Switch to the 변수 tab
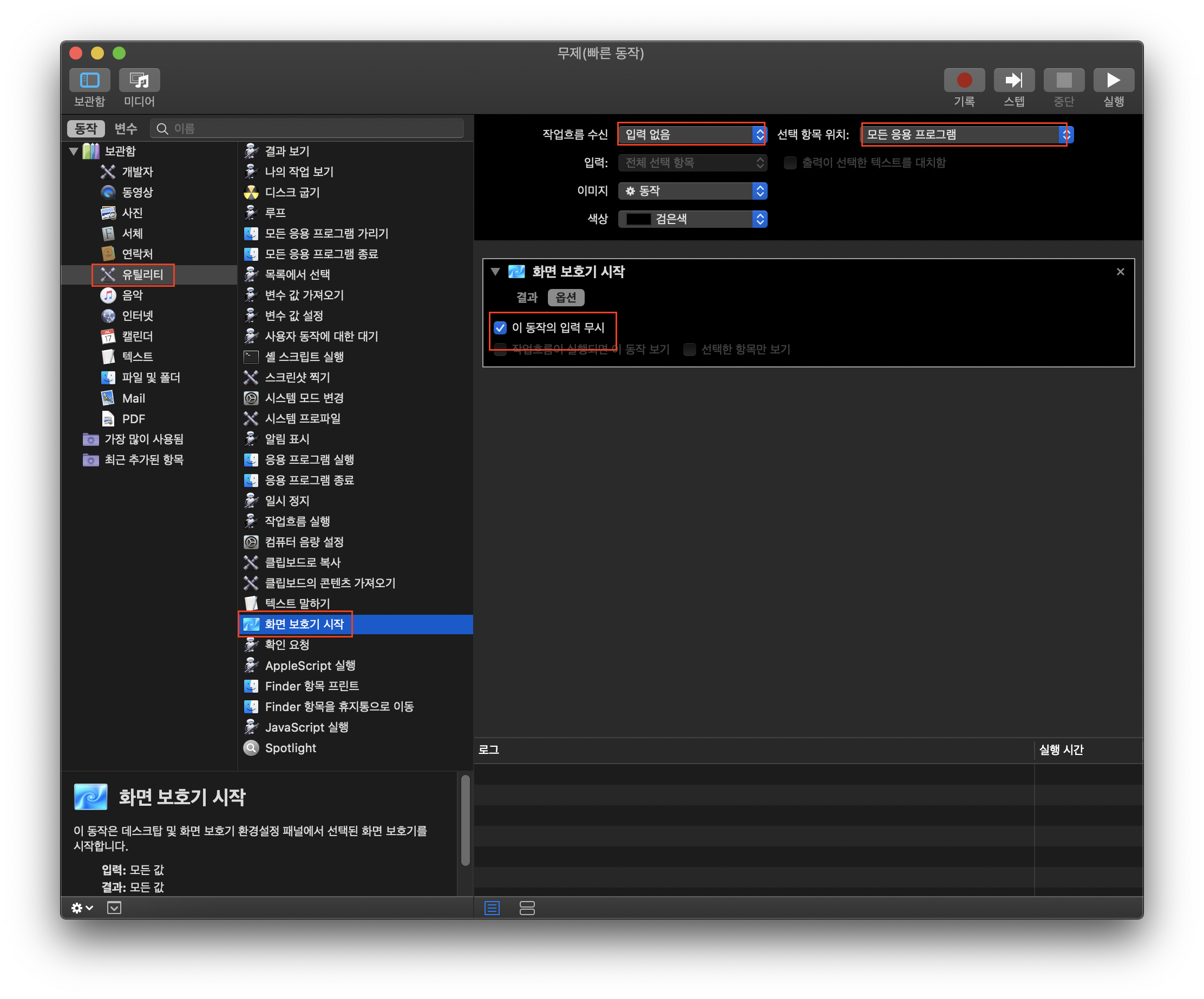Image resolution: width=1204 pixels, height=999 pixels. (126, 128)
